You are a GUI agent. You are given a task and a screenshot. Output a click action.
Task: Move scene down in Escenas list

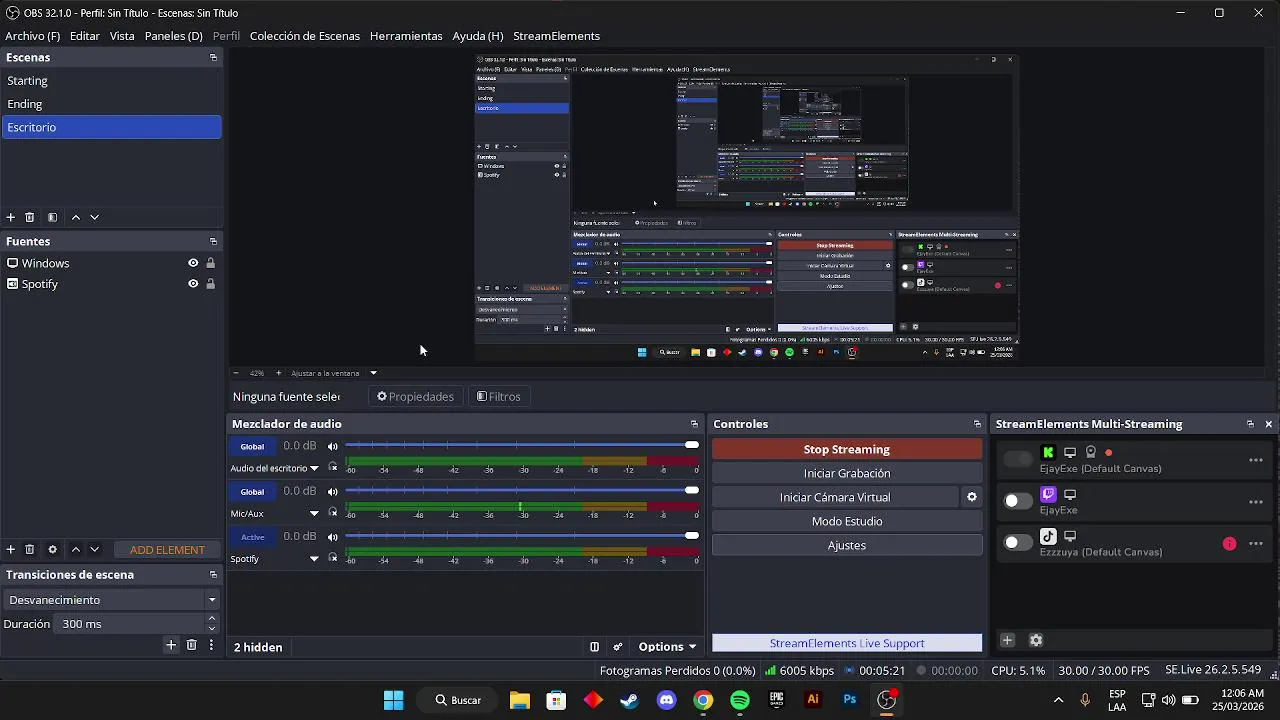click(95, 217)
